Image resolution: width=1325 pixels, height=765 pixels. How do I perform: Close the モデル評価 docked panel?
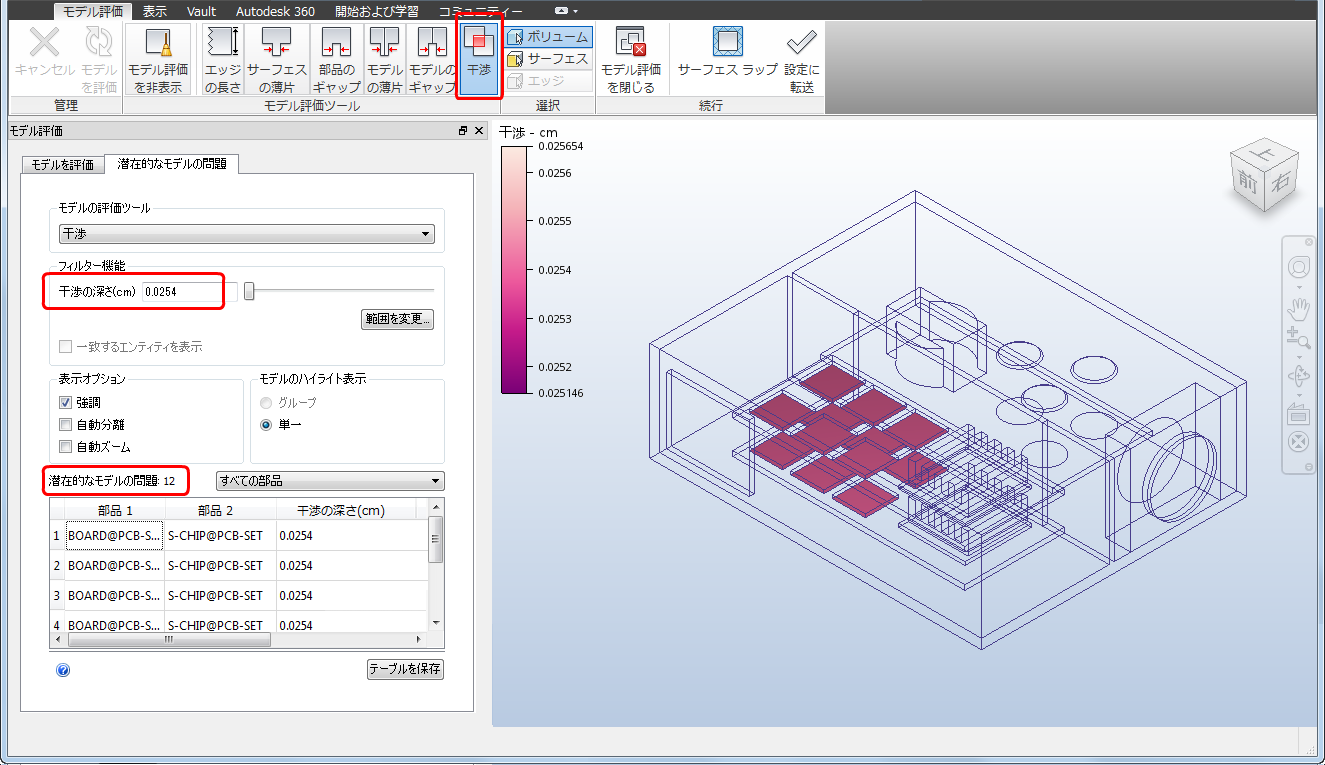(479, 131)
